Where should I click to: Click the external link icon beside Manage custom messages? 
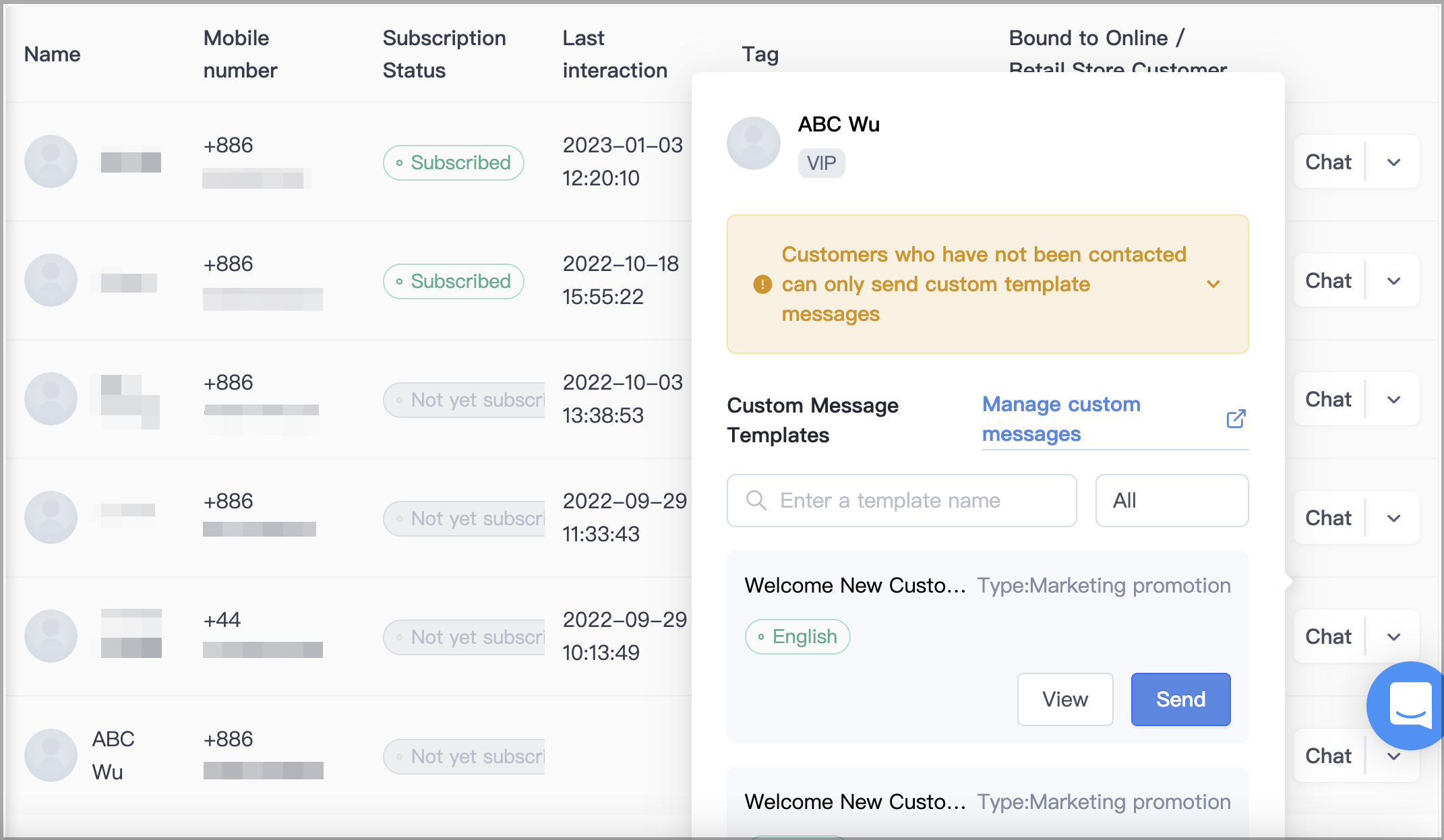tap(1236, 419)
